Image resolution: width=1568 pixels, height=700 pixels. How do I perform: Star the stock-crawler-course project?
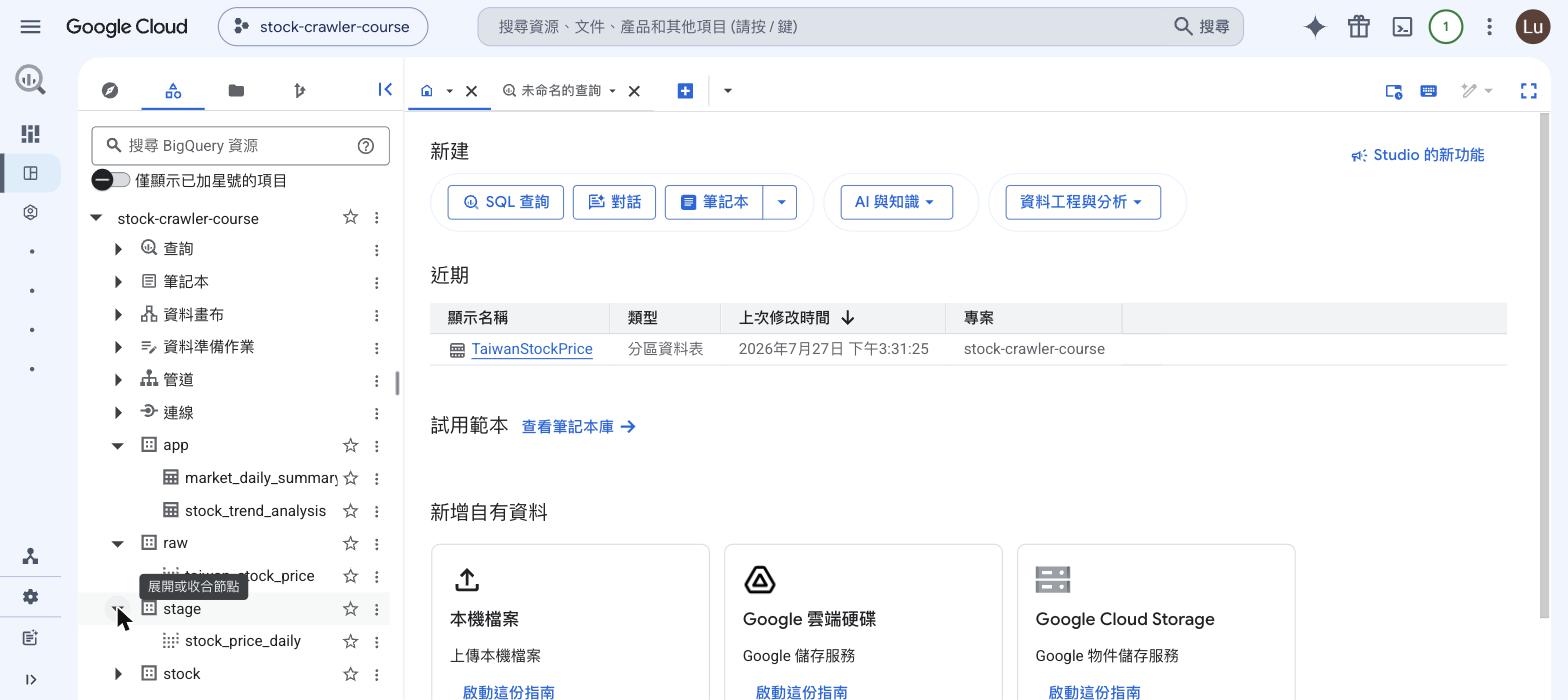click(x=350, y=217)
